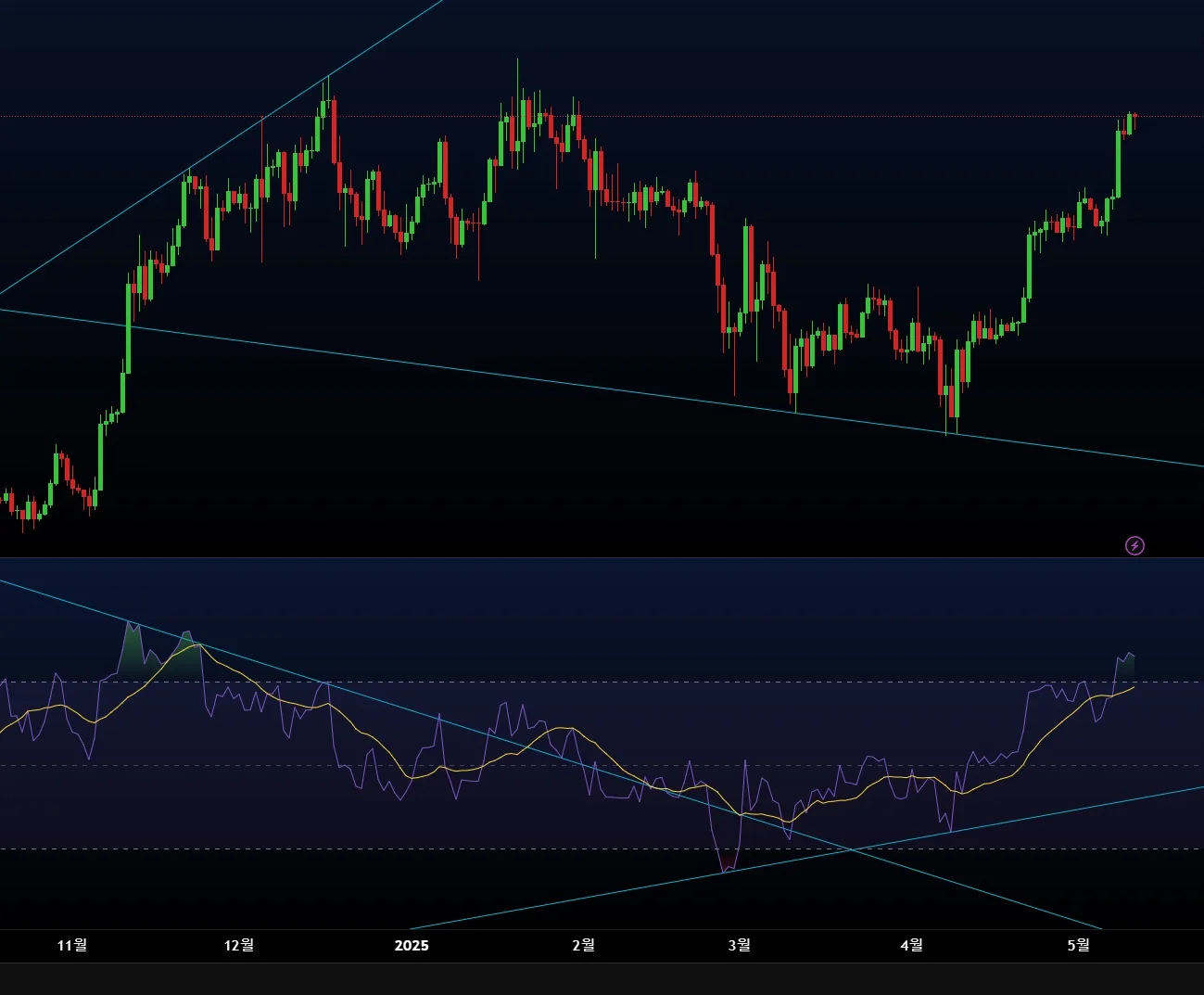Select the 12월 label on time axis
This screenshot has width=1204, height=995.
pos(239,945)
